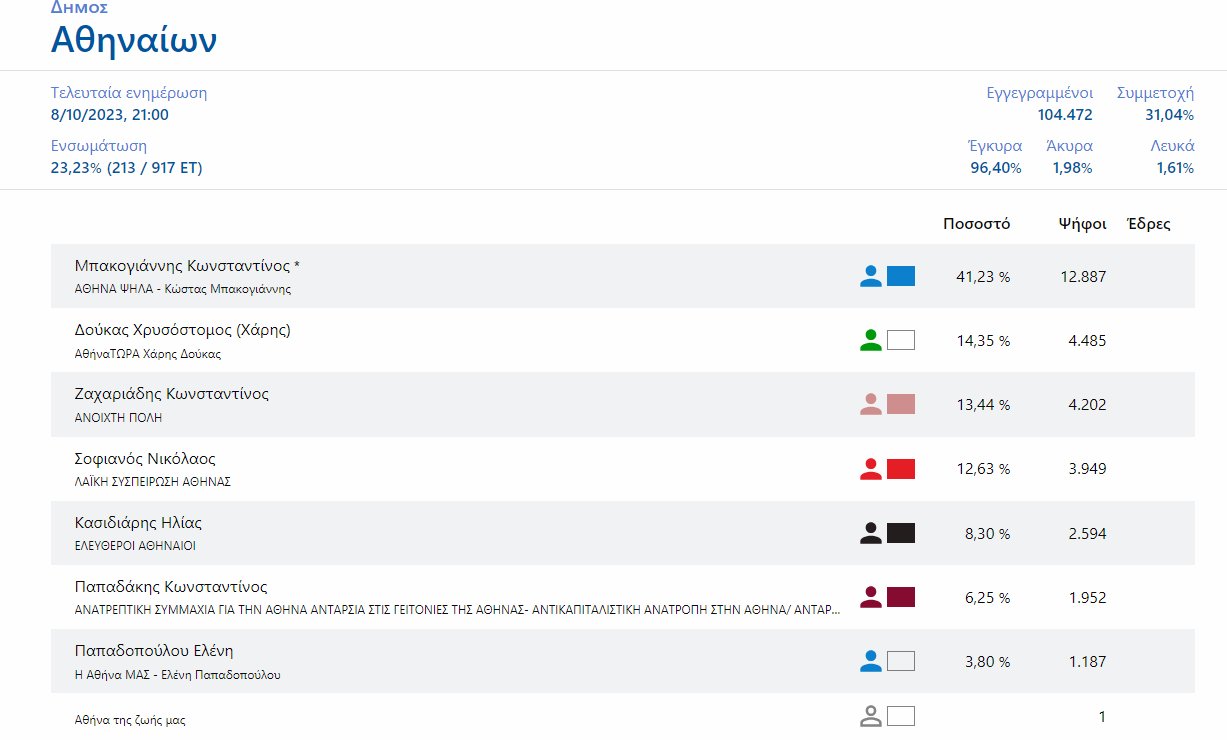This screenshot has width=1227, height=740.
Task: Select candidate Μπακογιάννης Κωνσταντίνος
Action: point(187,266)
